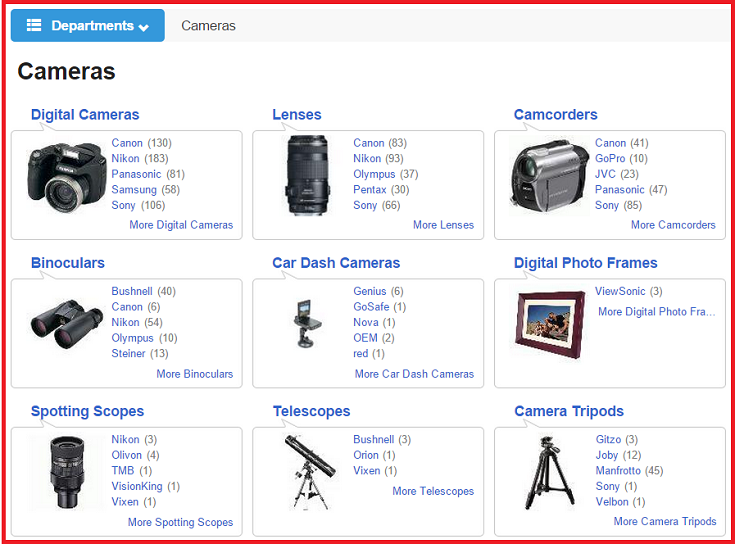The image size is (735, 544).
Task: Open the Spotting Scopes heading
Action: pos(87,411)
